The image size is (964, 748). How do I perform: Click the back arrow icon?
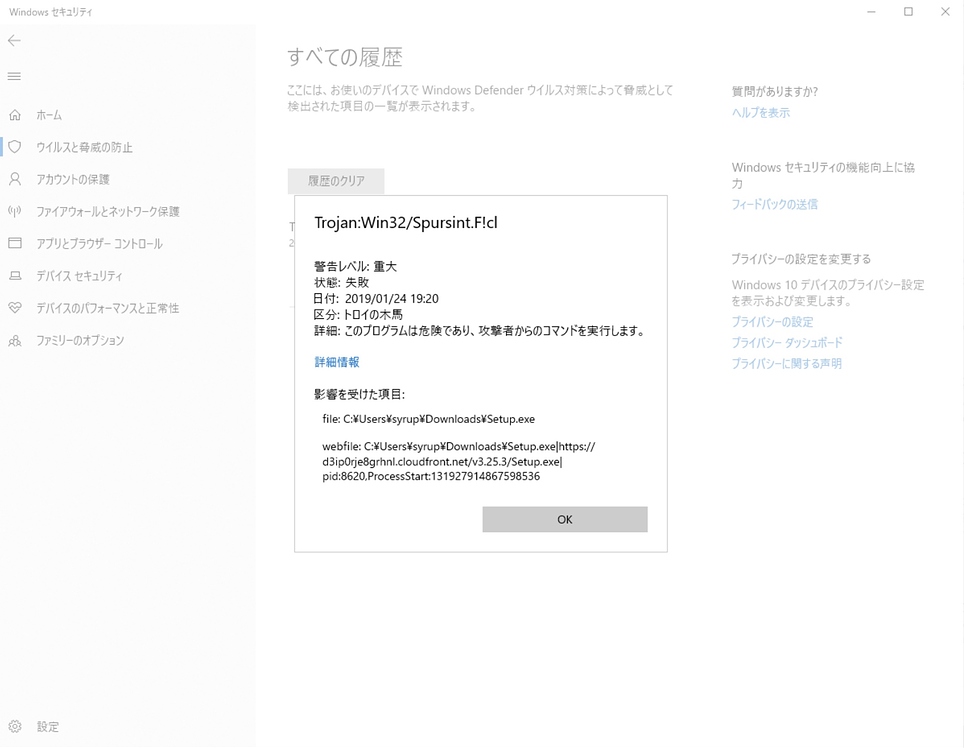[14, 41]
